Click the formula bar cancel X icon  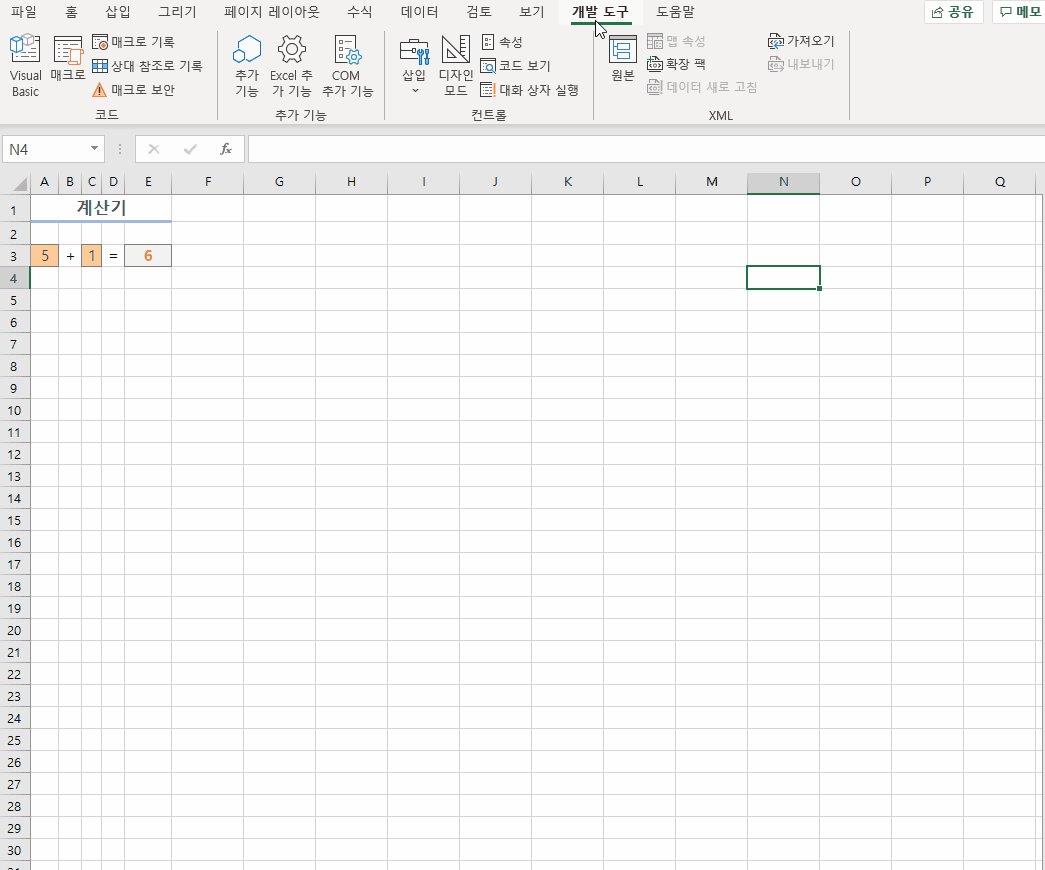pos(154,149)
